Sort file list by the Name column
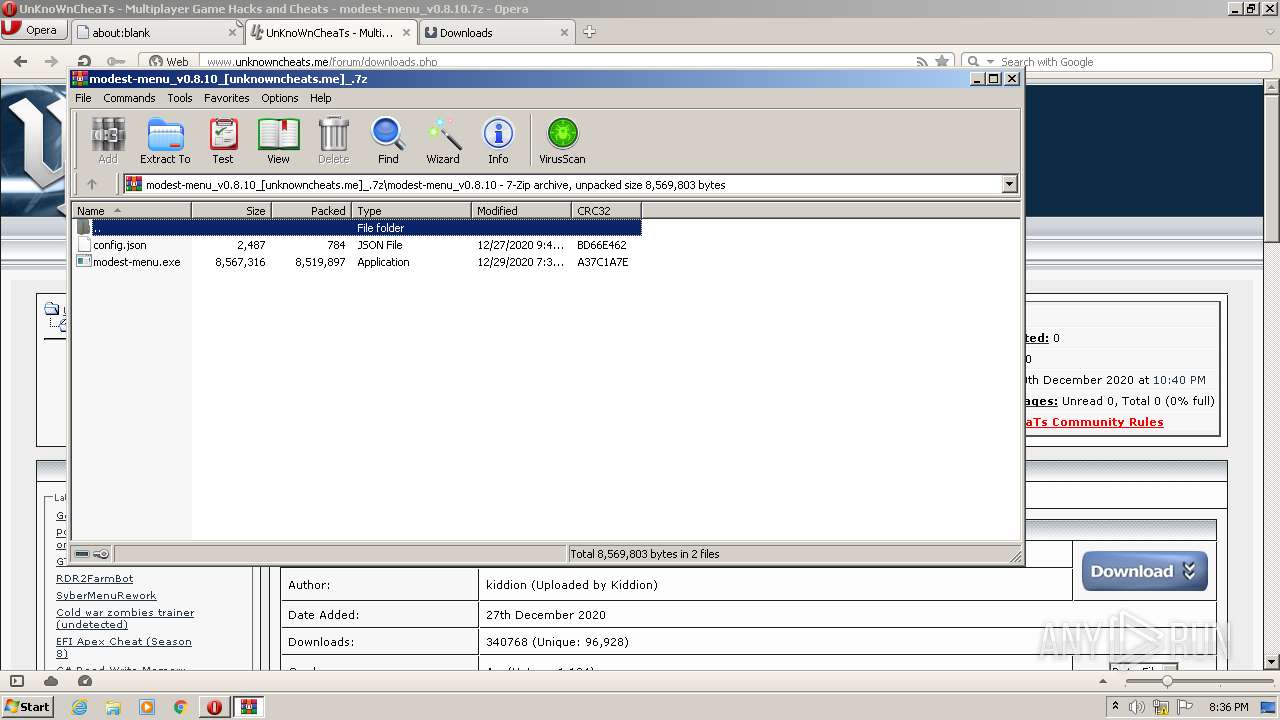 131,210
